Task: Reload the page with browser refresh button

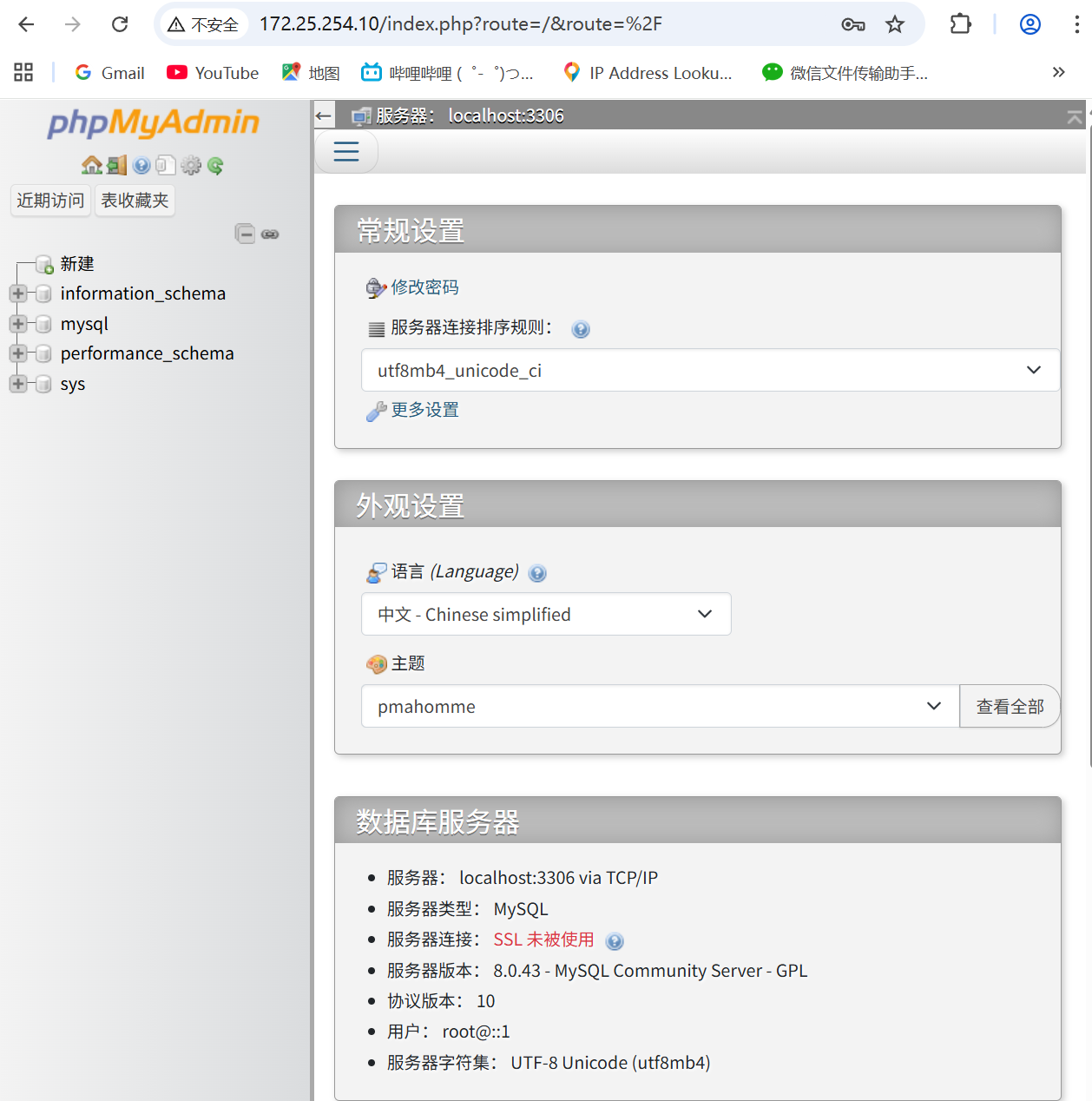Action: [x=120, y=24]
